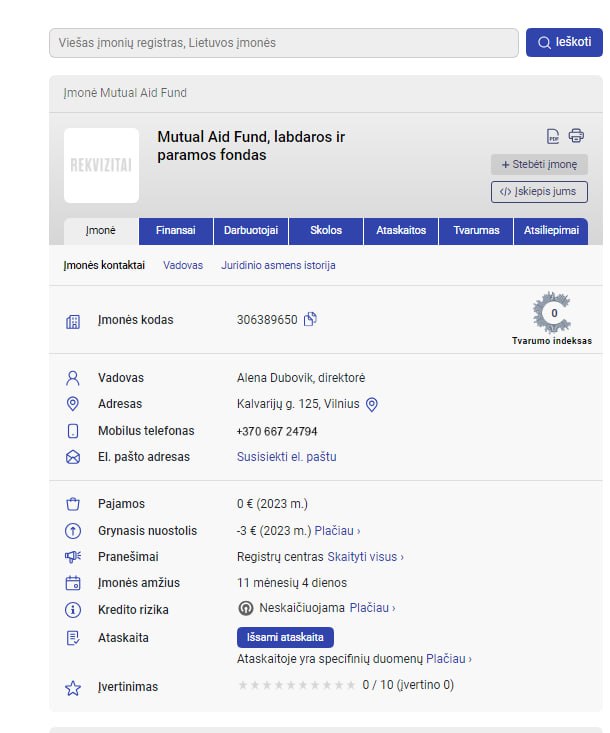Image resolution: width=610 pixels, height=733 pixels.
Task: Click the Tvarumo indeksas badge
Action: tap(552, 318)
